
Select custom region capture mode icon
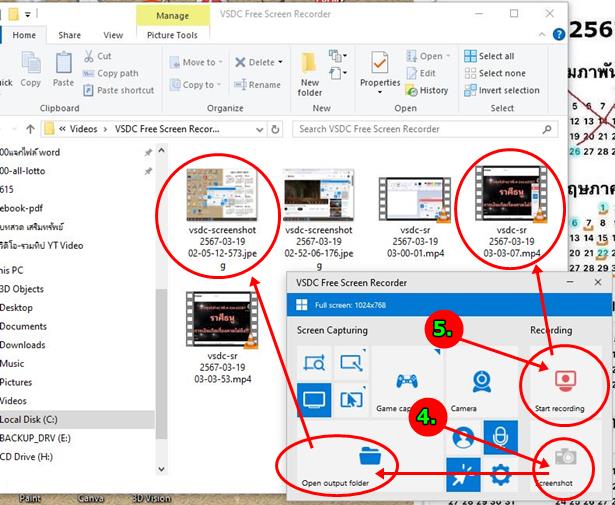point(351,363)
